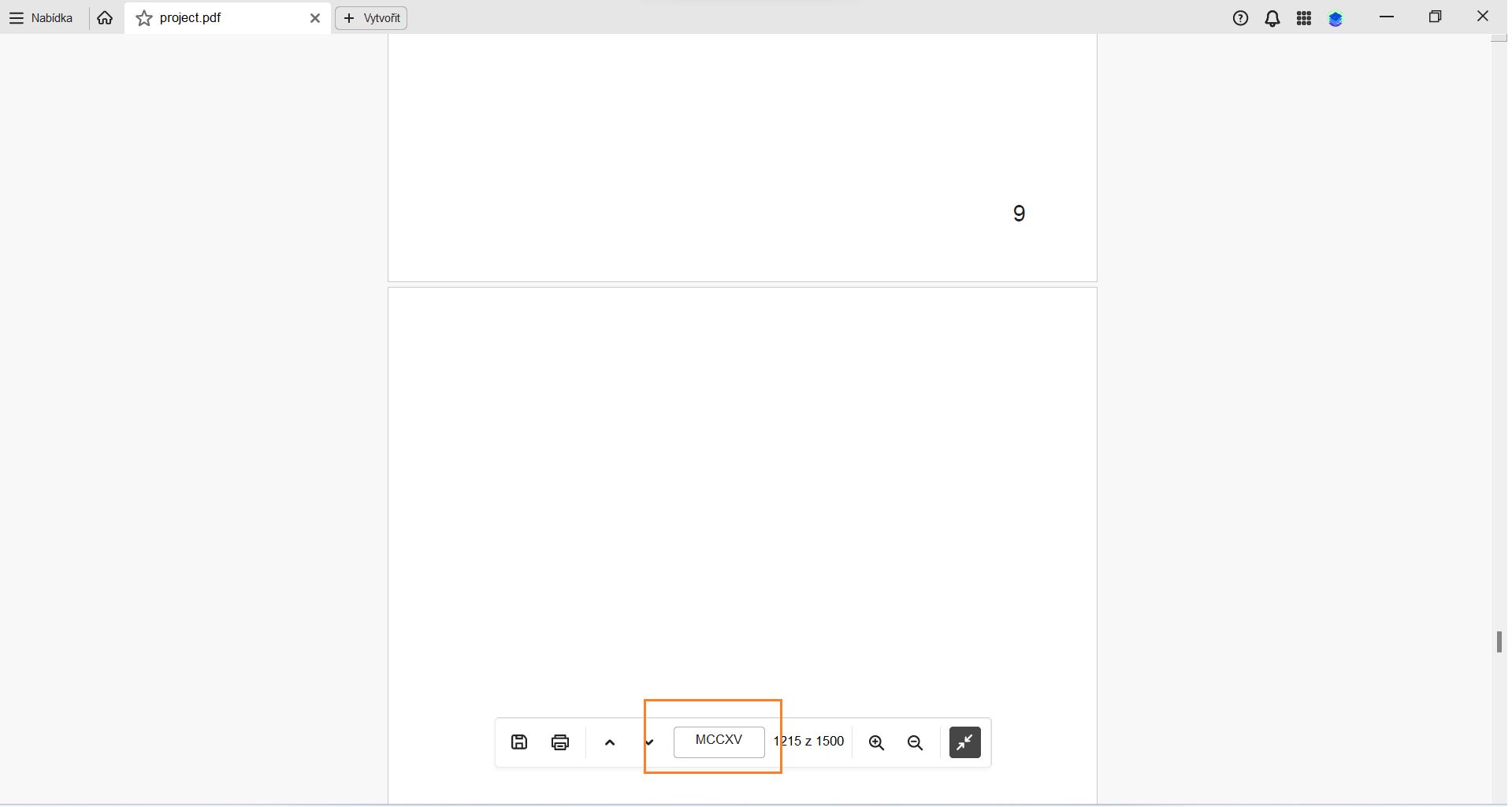Restore down the window
The image size is (1512, 807).
pyautogui.click(x=1435, y=17)
